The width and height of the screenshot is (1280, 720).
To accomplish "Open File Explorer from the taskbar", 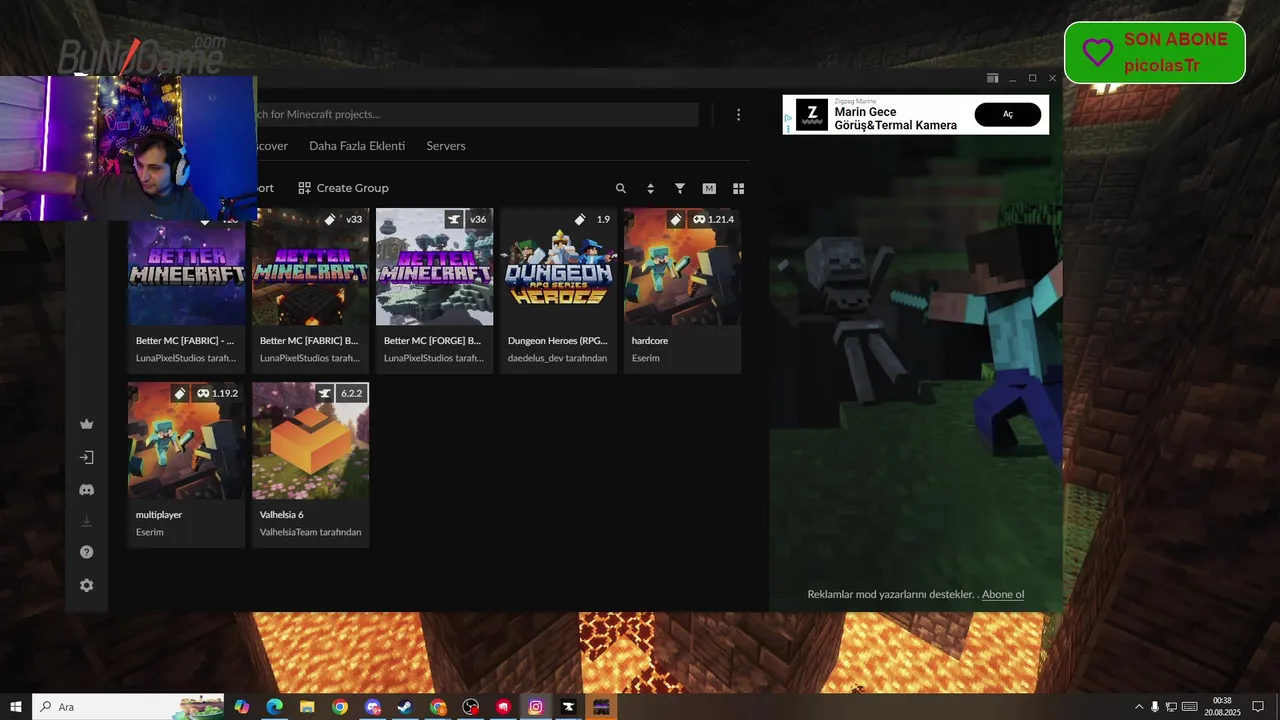I will click(307, 707).
